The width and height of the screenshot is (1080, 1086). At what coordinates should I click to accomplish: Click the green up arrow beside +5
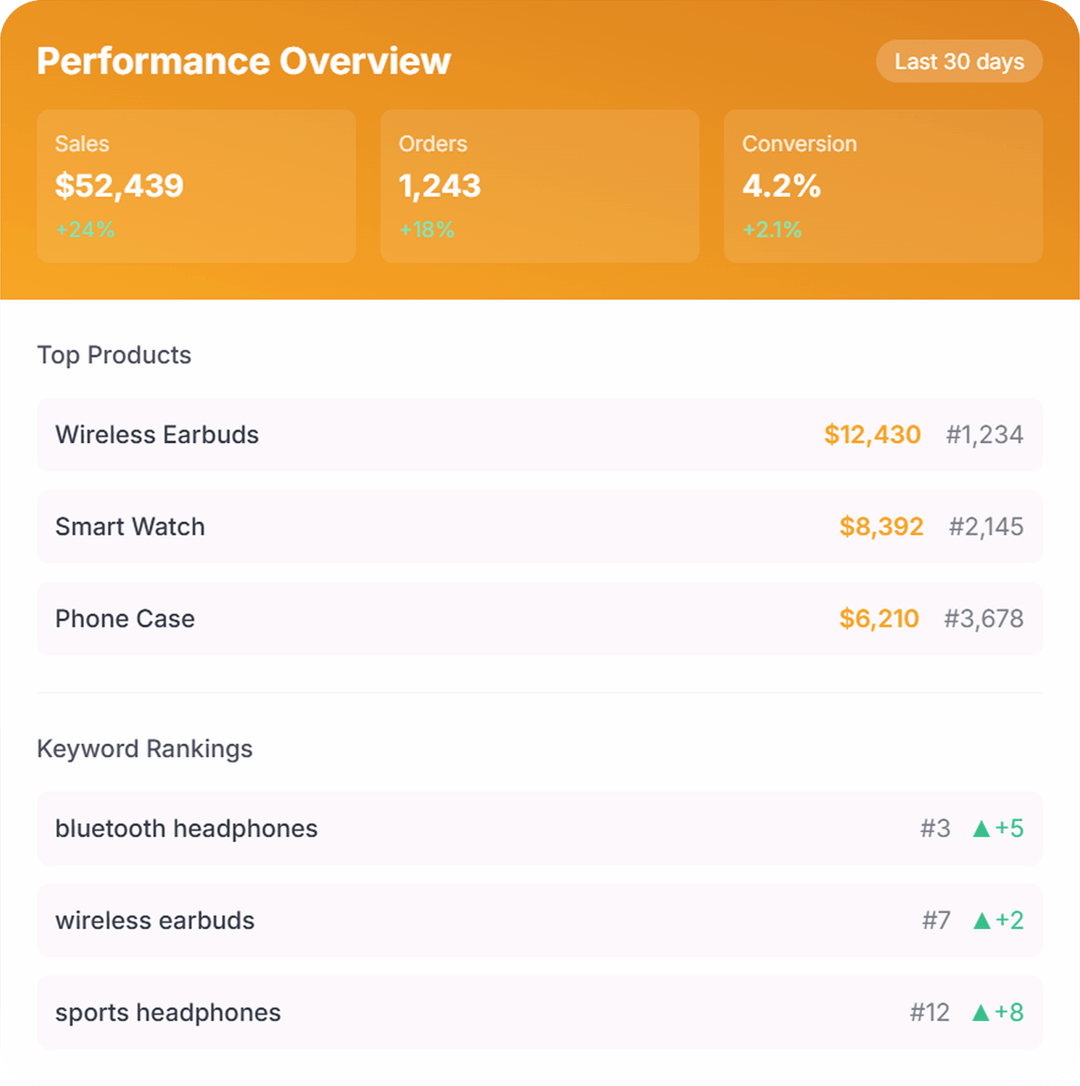pos(981,829)
